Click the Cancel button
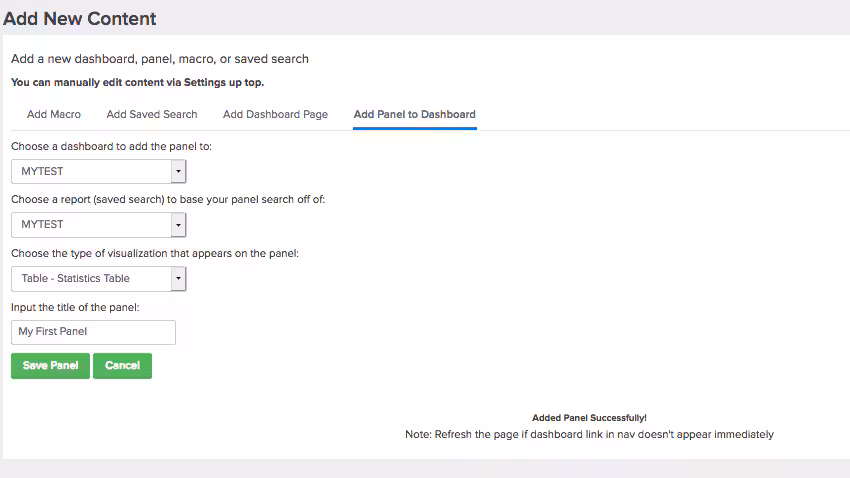The image size is (850, 478). (x=122, y=366)
